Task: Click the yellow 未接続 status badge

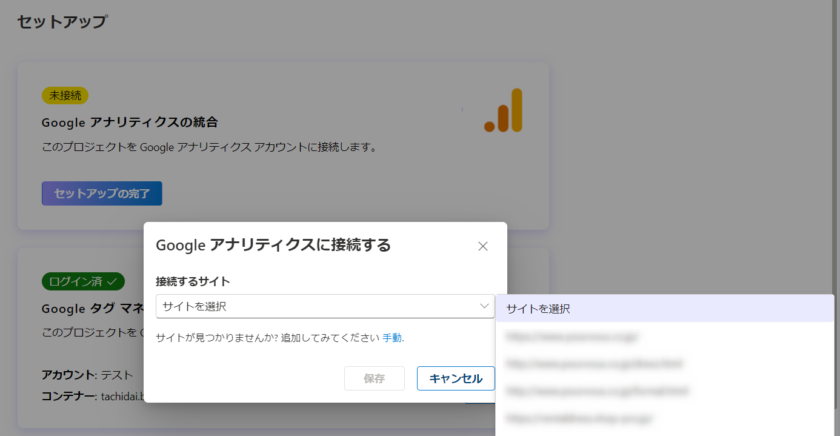Action: (66, 95)
